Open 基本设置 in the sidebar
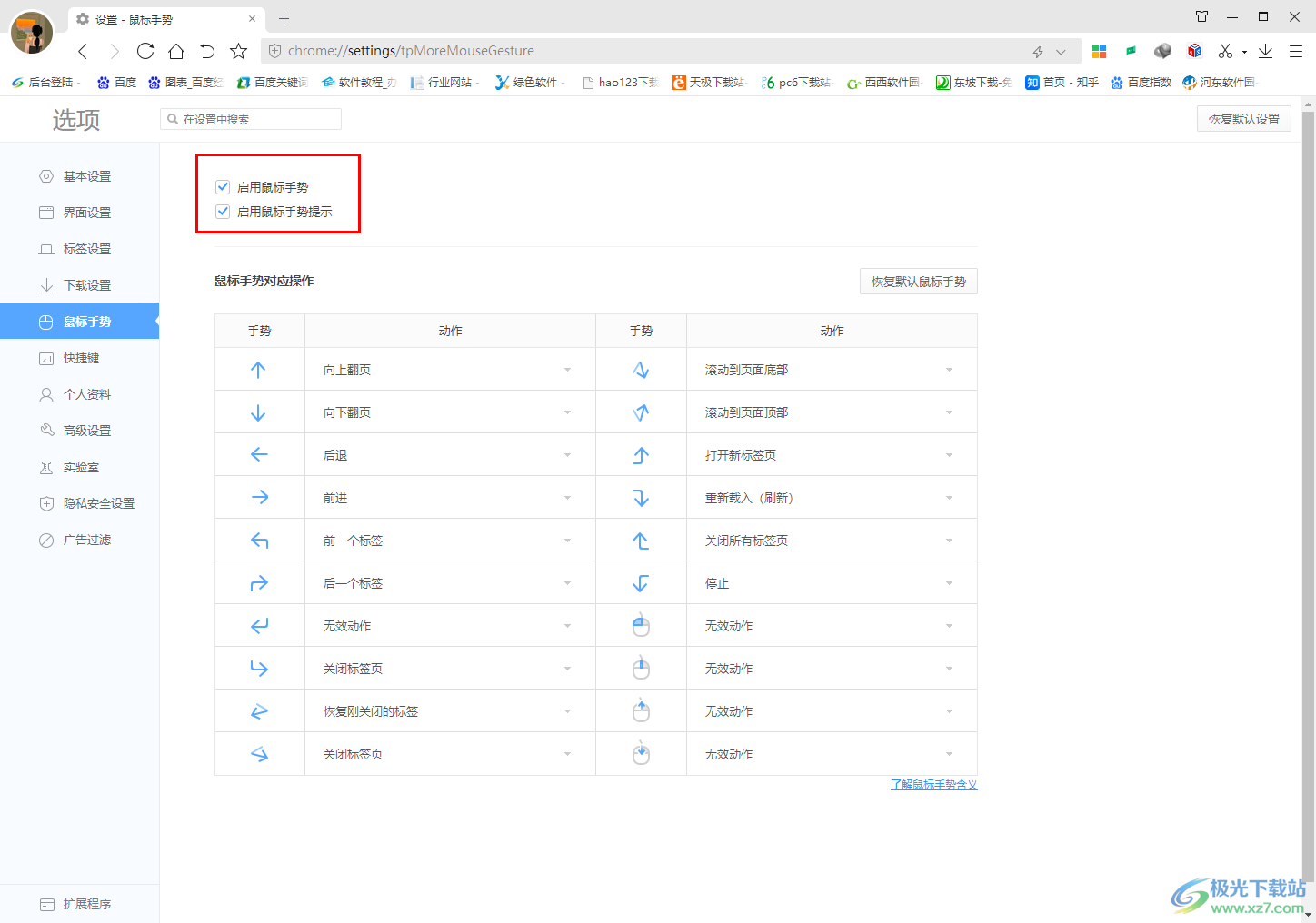This screenshot has height=923, width=1316. coord(79,176)
